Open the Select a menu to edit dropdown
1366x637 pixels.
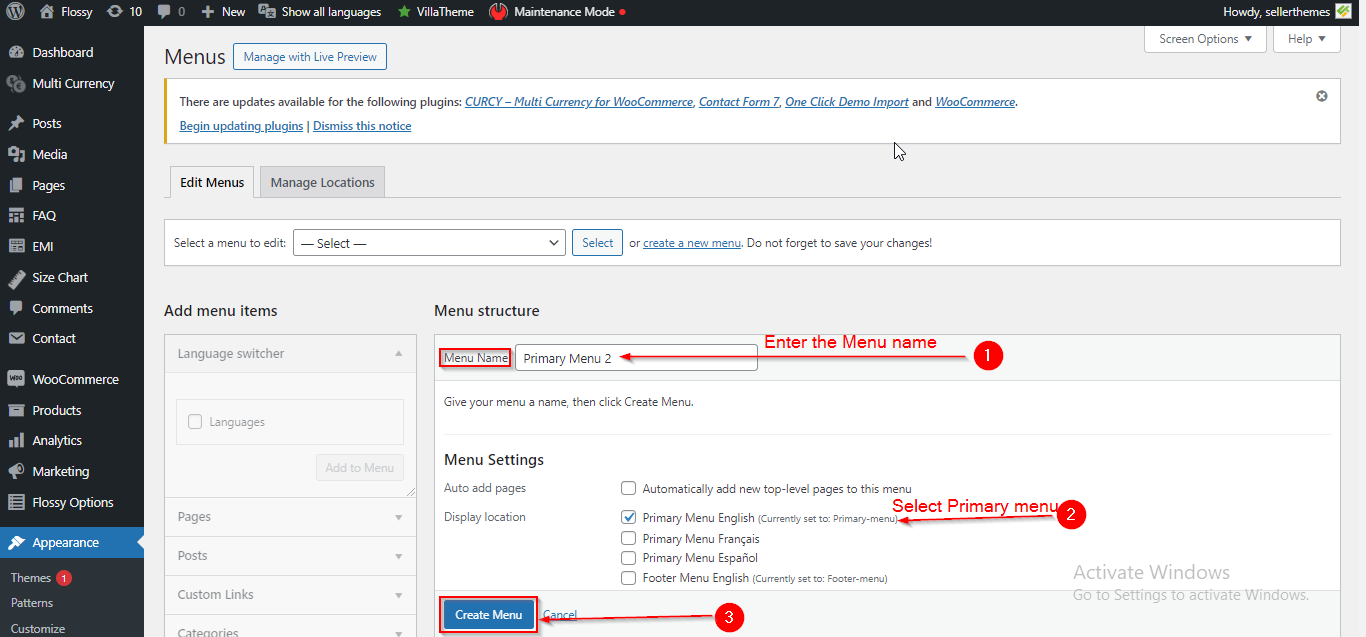coord(429,243)
